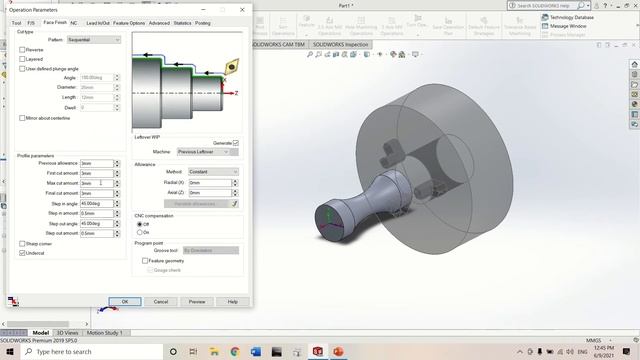Click the icon at the dialog's lower-left corner
Screen dimensions: 640x360
(13, 301)
